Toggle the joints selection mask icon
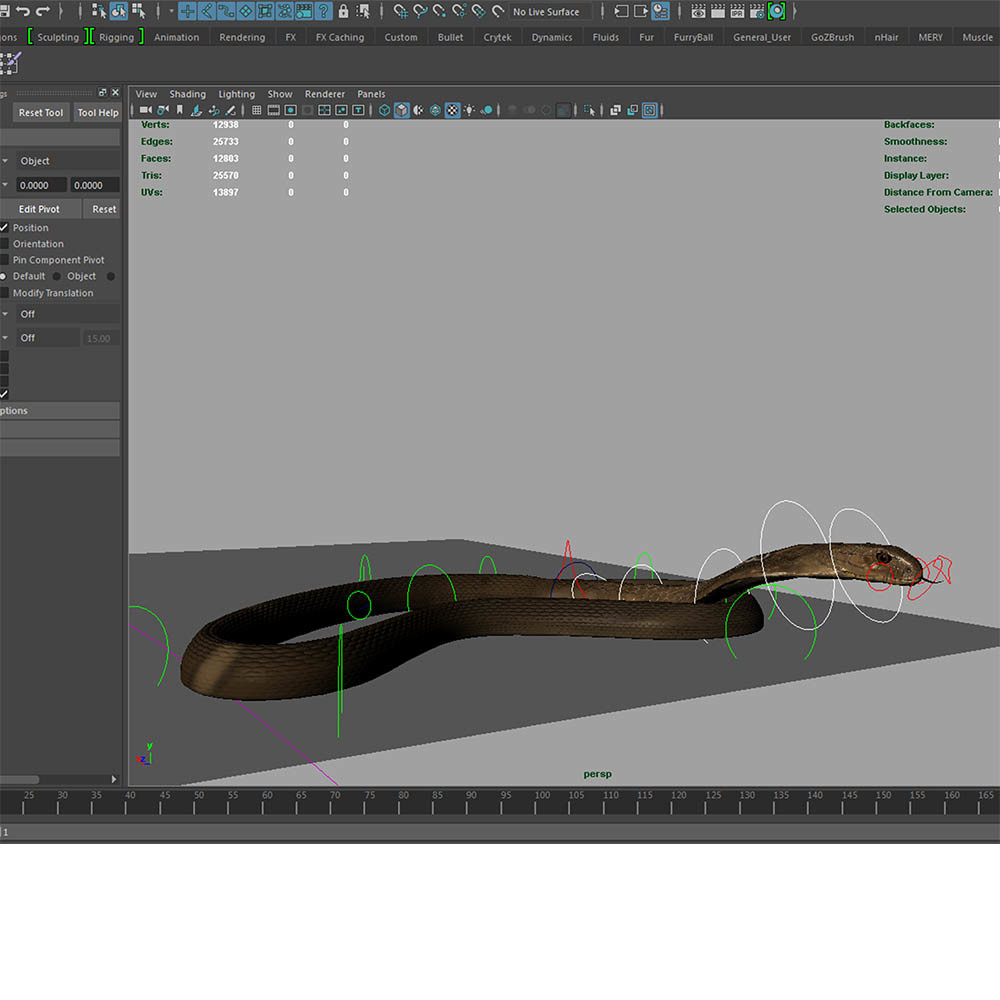The width and height of the screenshot is (1000, 1000). click(207, 11)
